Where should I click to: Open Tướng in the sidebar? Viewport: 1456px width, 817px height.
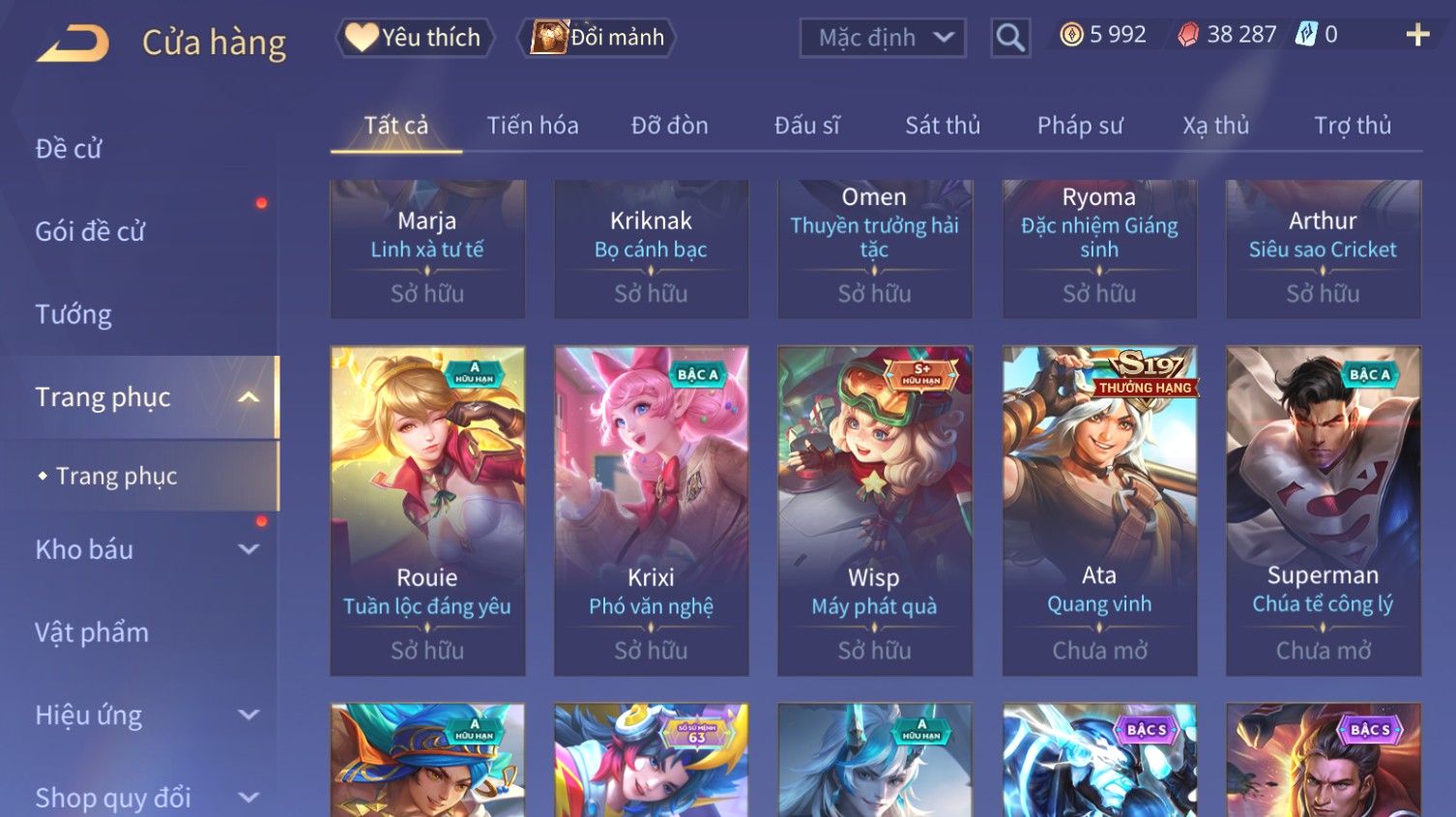click(x=73, y=314)
